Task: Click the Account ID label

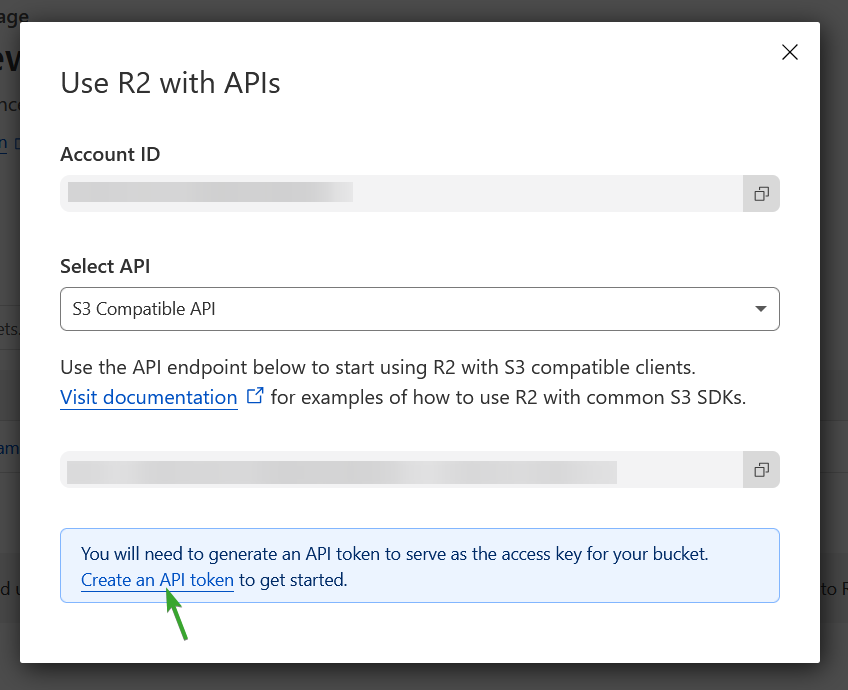Action: 110,154
